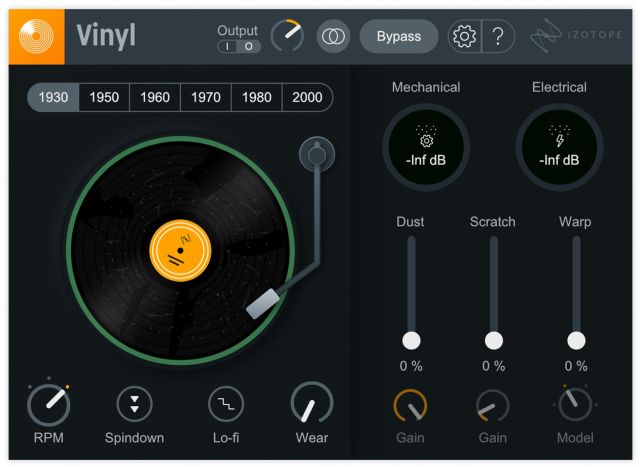
Task: Click the RPM knob
Action: (49, 405)
